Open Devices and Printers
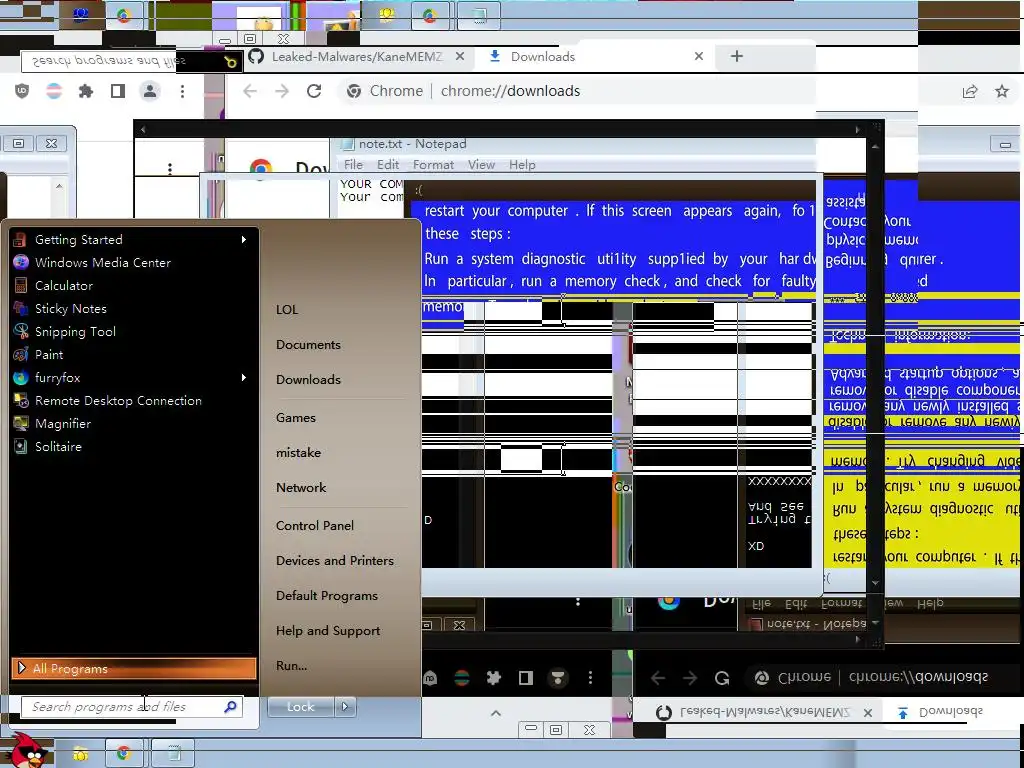 coord(335,560)
